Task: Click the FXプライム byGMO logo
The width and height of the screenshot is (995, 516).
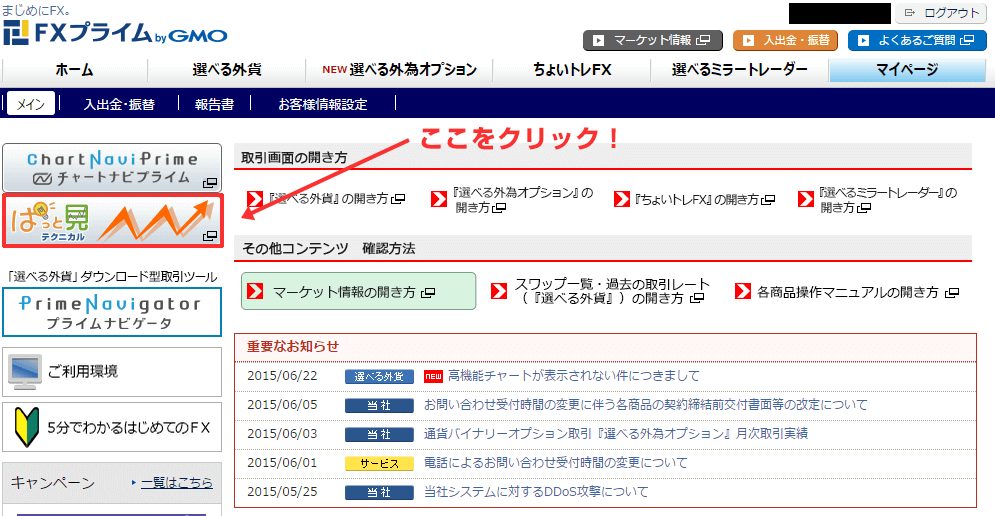Action: [x=115, y=32]
